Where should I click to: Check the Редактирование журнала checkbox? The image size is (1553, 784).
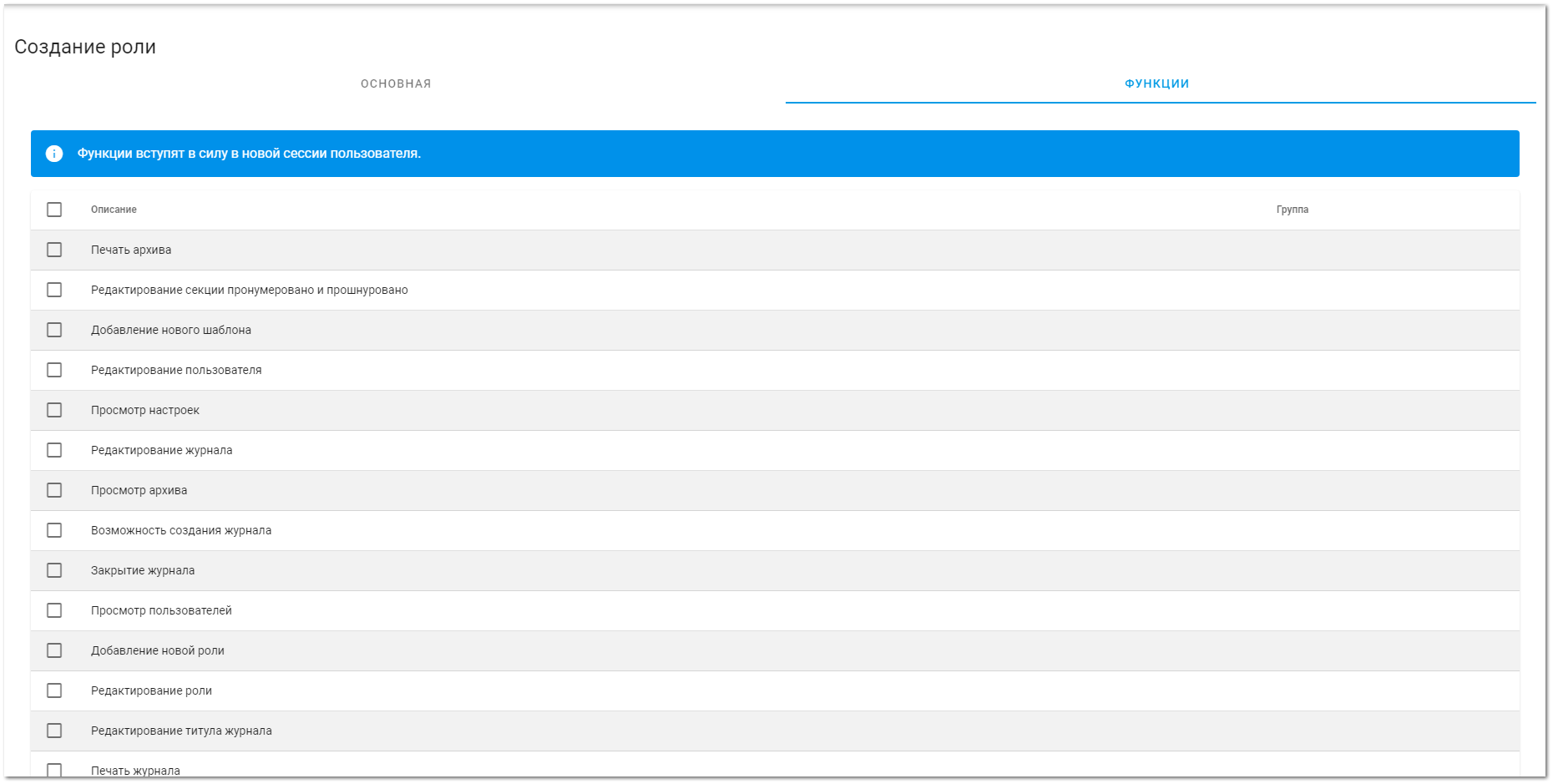point(54,450)
